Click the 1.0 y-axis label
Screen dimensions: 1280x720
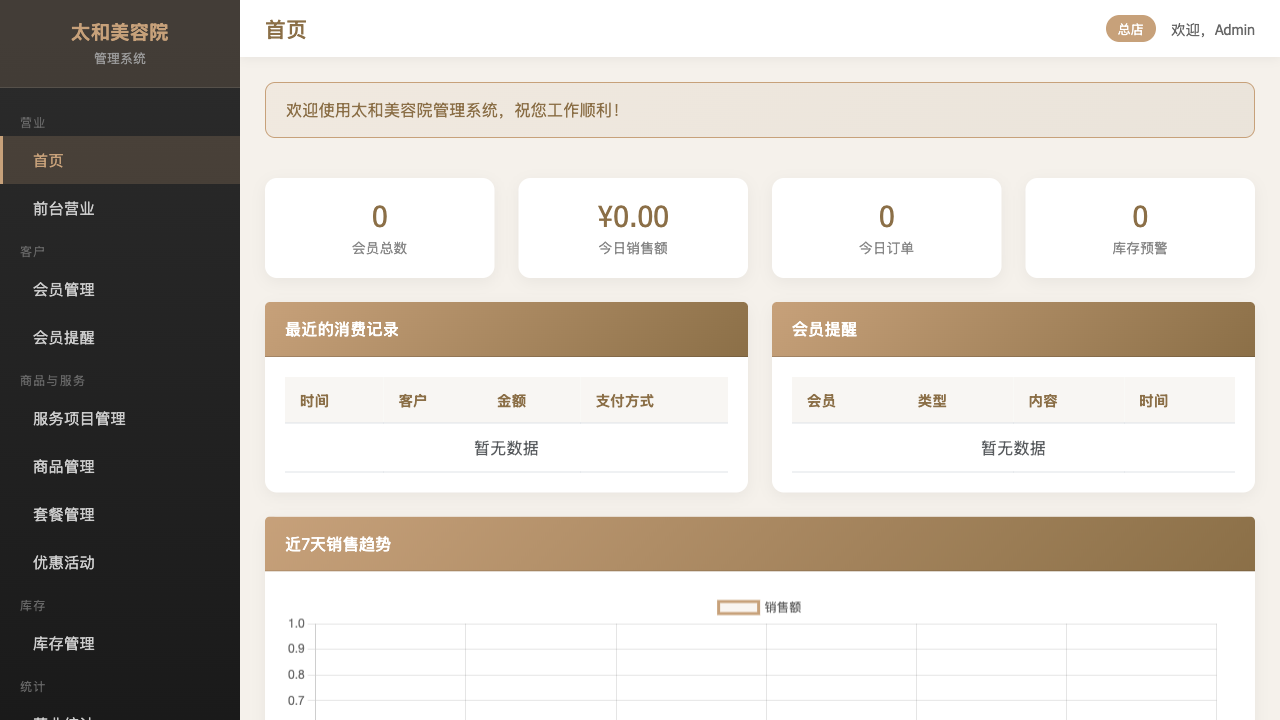296,623
